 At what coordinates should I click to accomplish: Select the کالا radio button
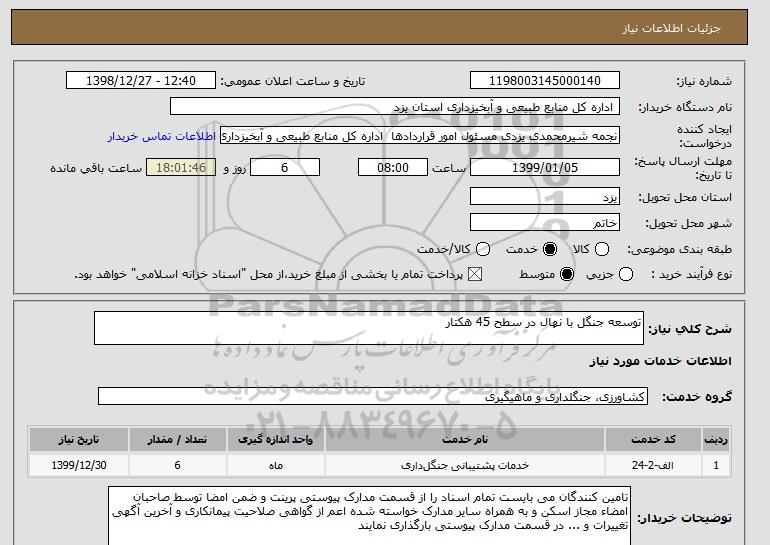[602, 249]
